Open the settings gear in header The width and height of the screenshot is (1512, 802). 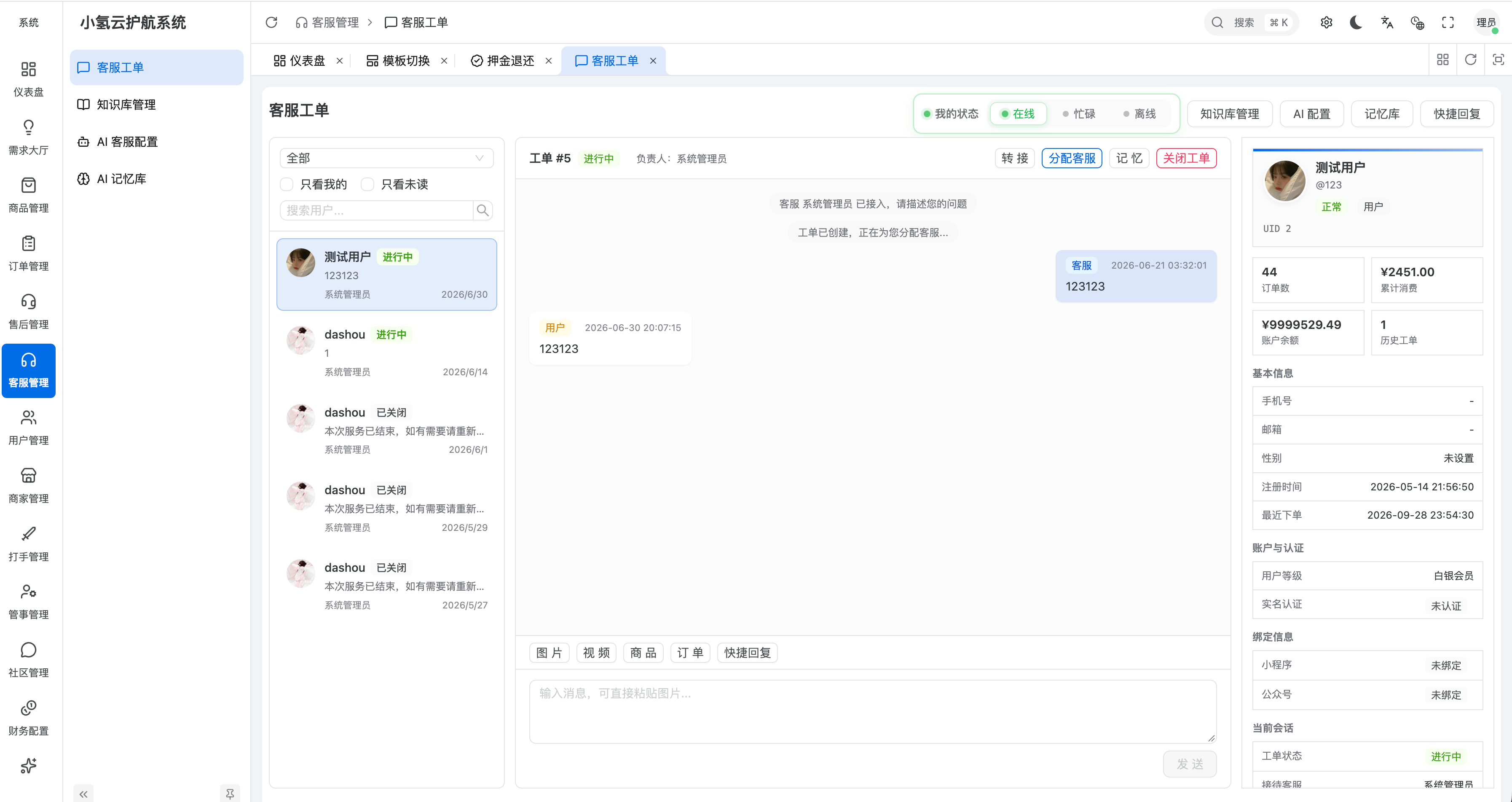[1327, 22]
